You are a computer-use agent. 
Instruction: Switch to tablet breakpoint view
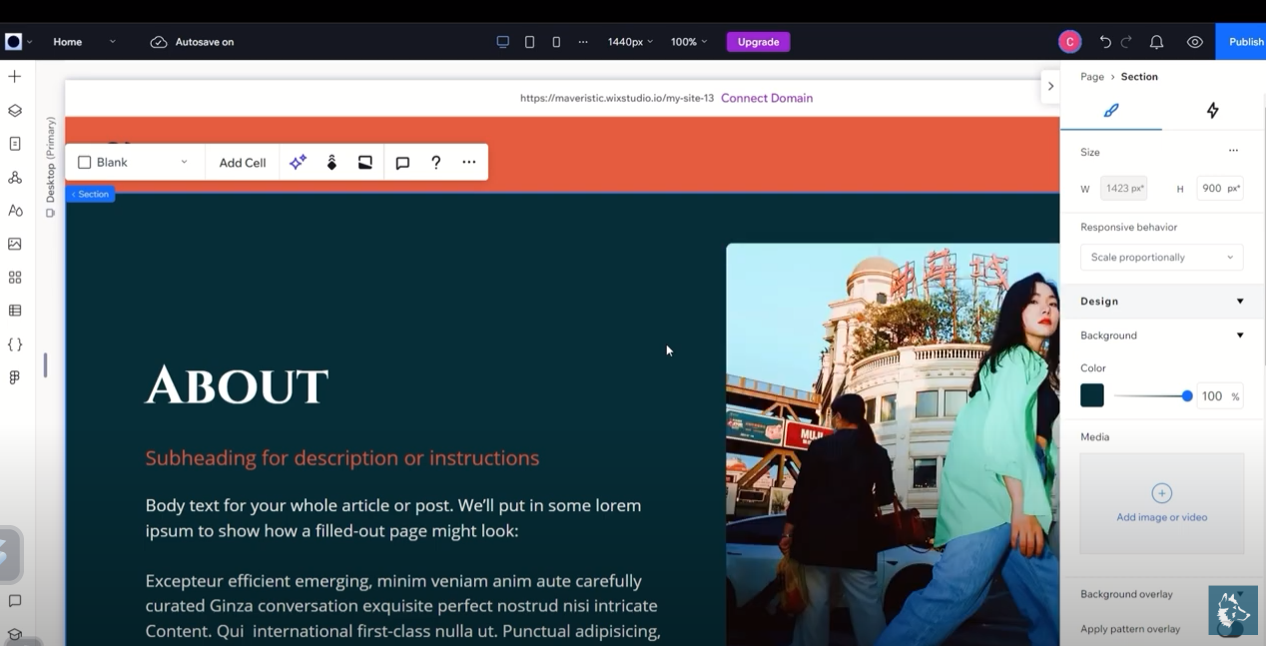point(530,42)
